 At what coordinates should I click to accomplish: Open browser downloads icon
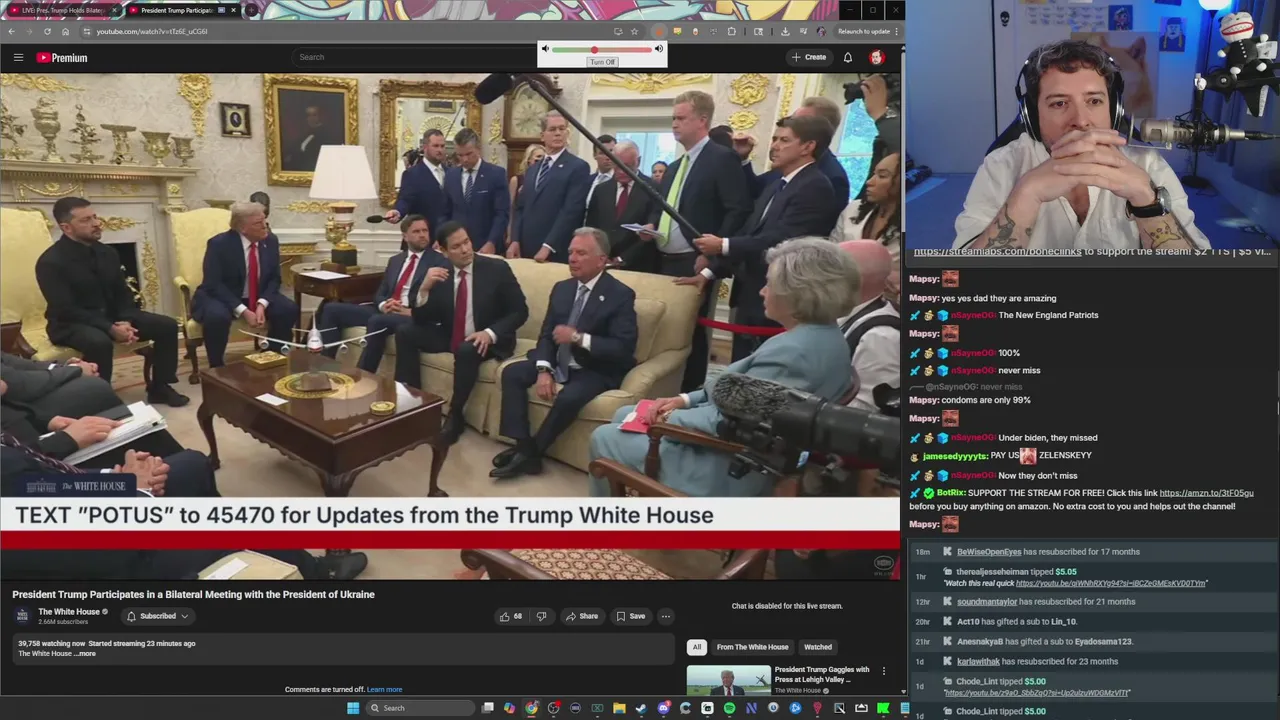pos(784,31)
